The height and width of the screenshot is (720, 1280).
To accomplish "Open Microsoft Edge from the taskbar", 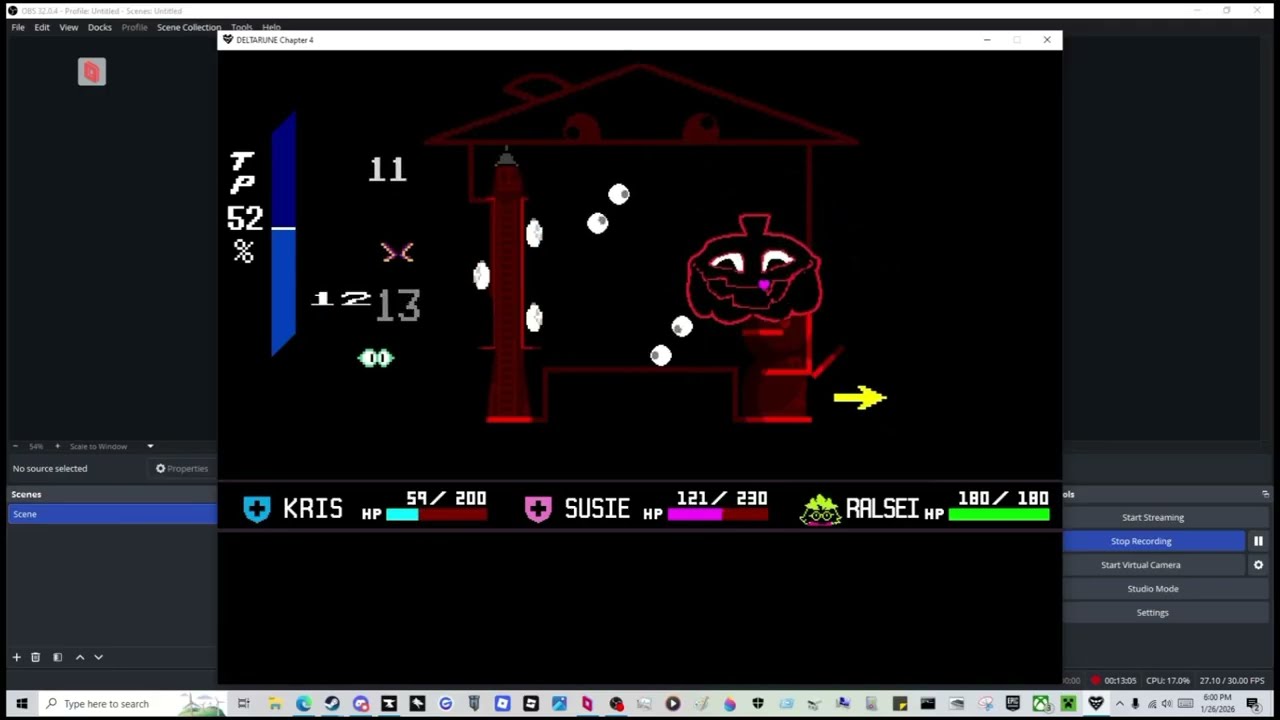I will [303, 704].
